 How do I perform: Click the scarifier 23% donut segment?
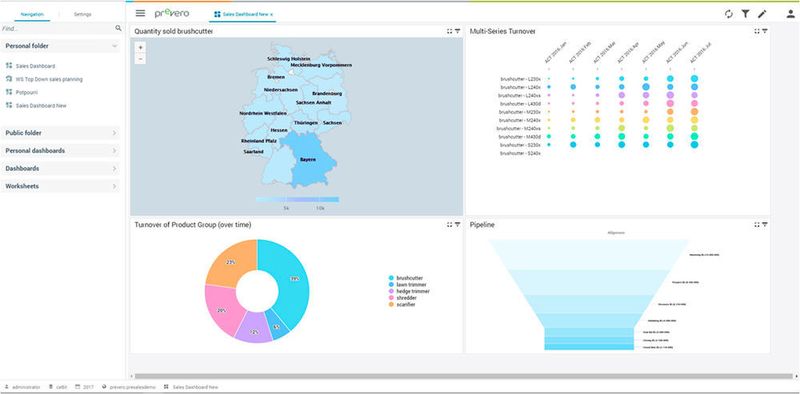pyautogui.click(x=231, y=262)
